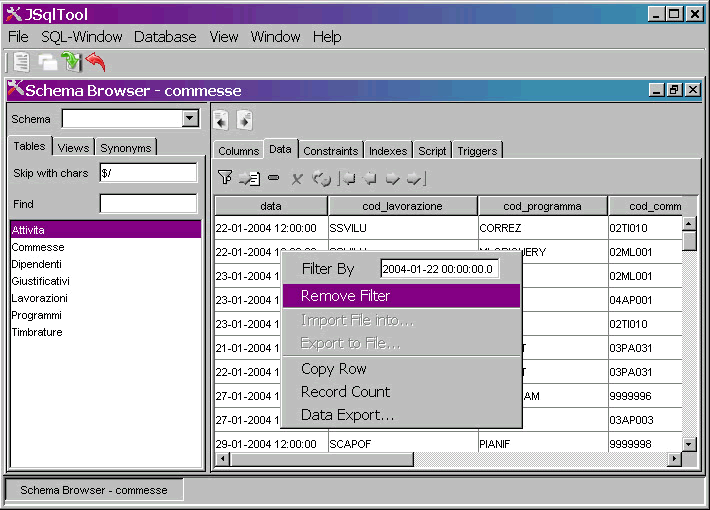The height and width of the screenshot is (510, 710).
Task: Switch to the Triggers tab
Action: click(x=477, y=151)
